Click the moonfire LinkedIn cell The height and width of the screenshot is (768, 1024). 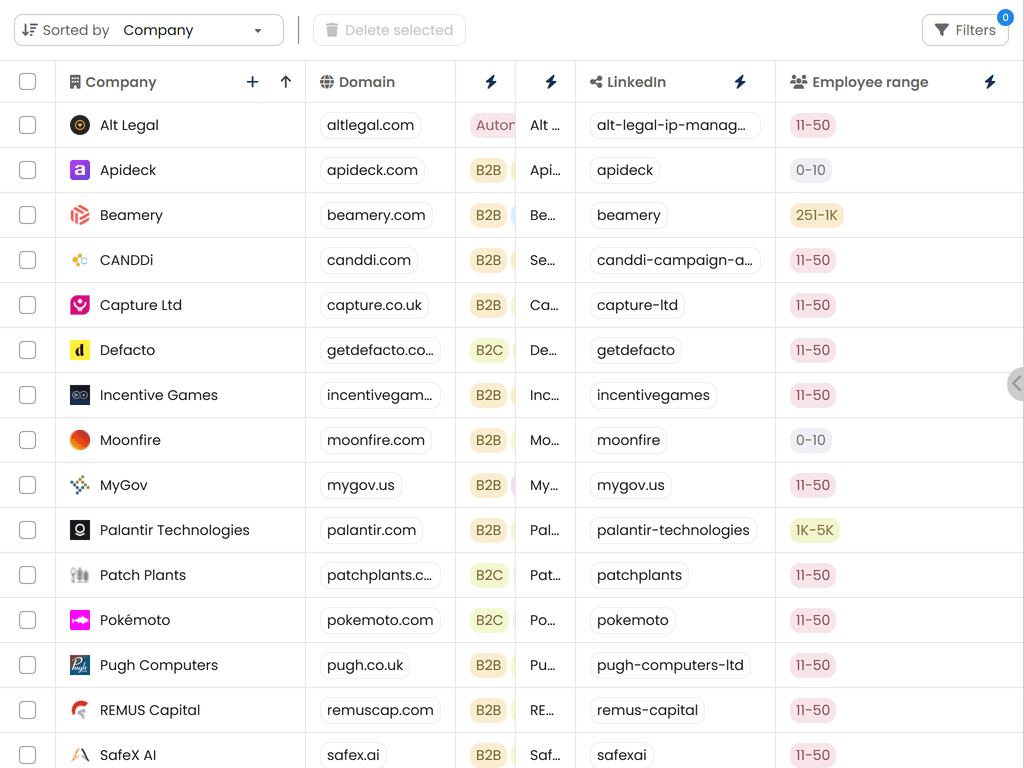(x=628, y=440)
